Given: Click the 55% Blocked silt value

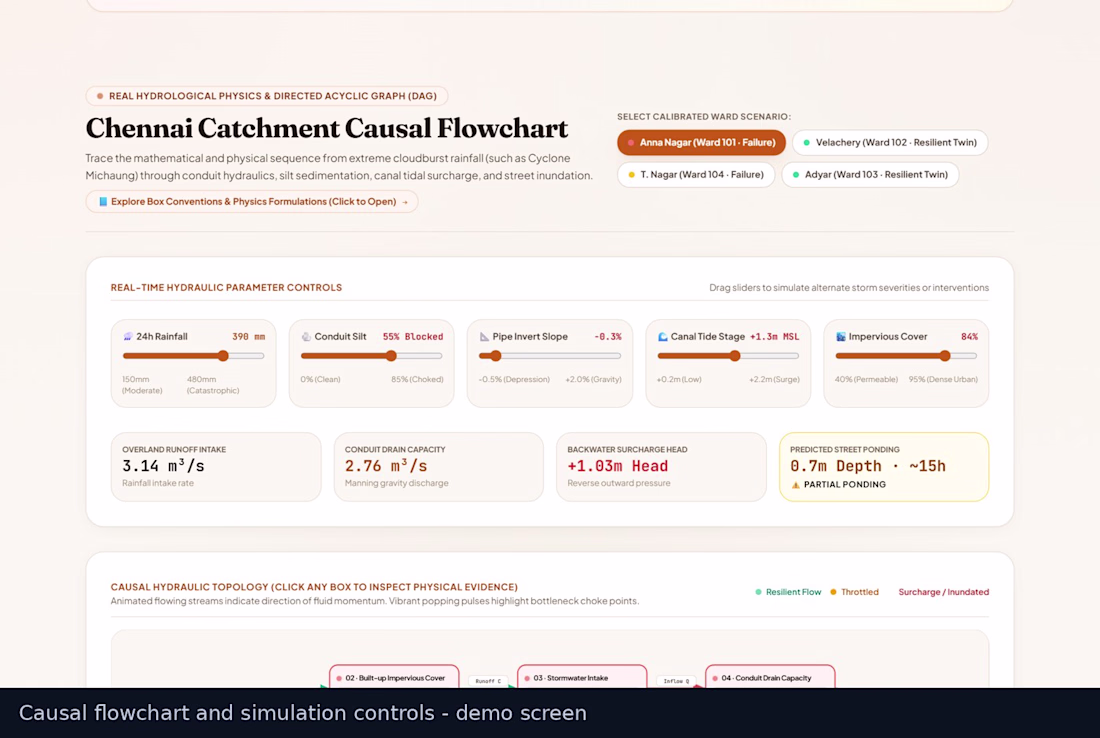Looking at the screenshot, I should click(x=412, y=337).
